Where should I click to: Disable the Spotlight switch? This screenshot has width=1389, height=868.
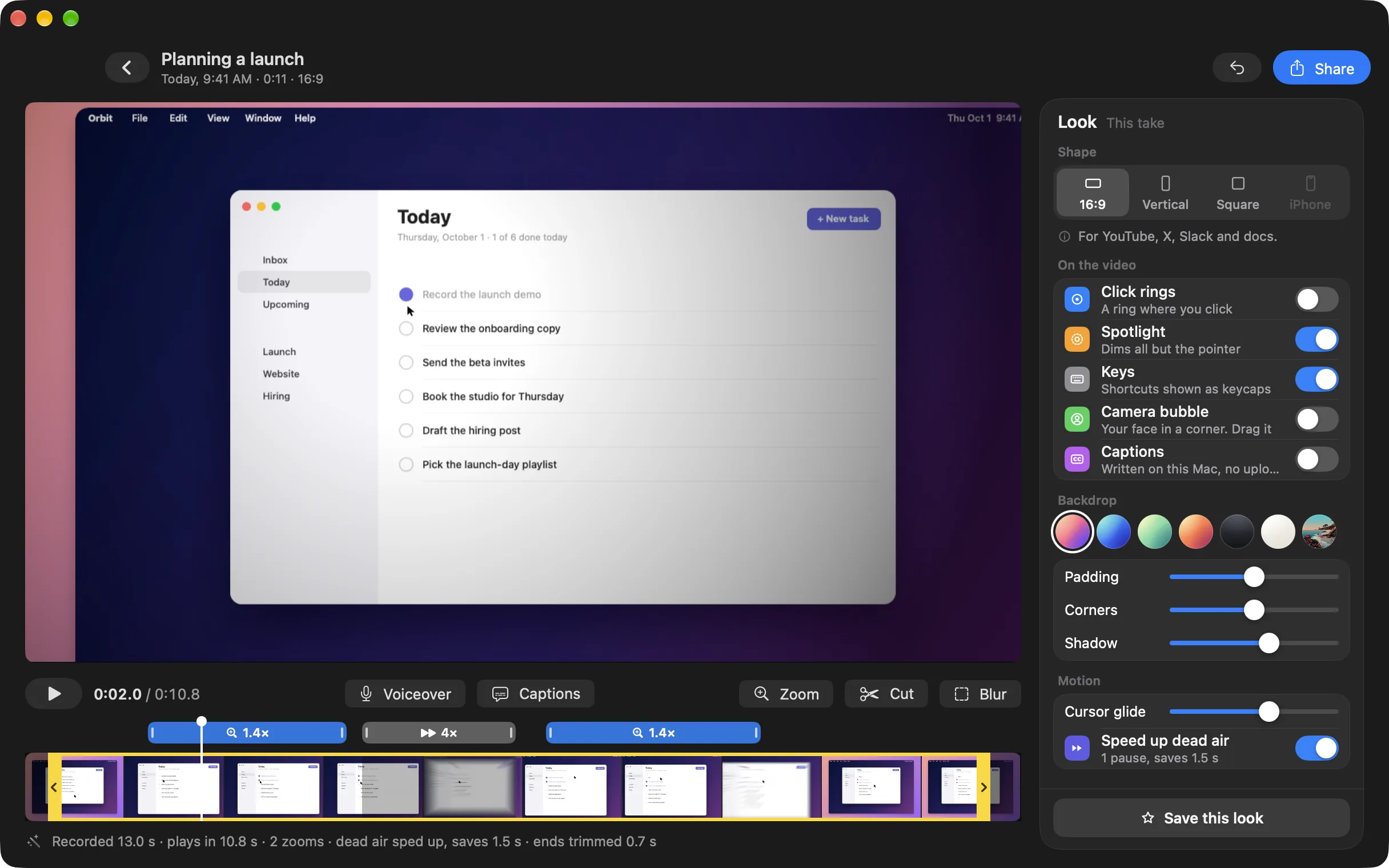tap(1316, 339)
